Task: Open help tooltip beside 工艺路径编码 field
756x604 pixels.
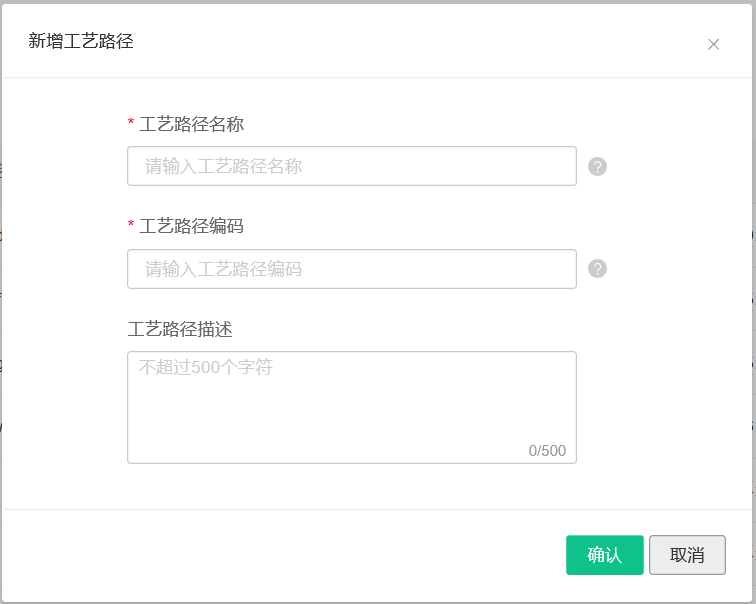Action: [x=597, y=268]
